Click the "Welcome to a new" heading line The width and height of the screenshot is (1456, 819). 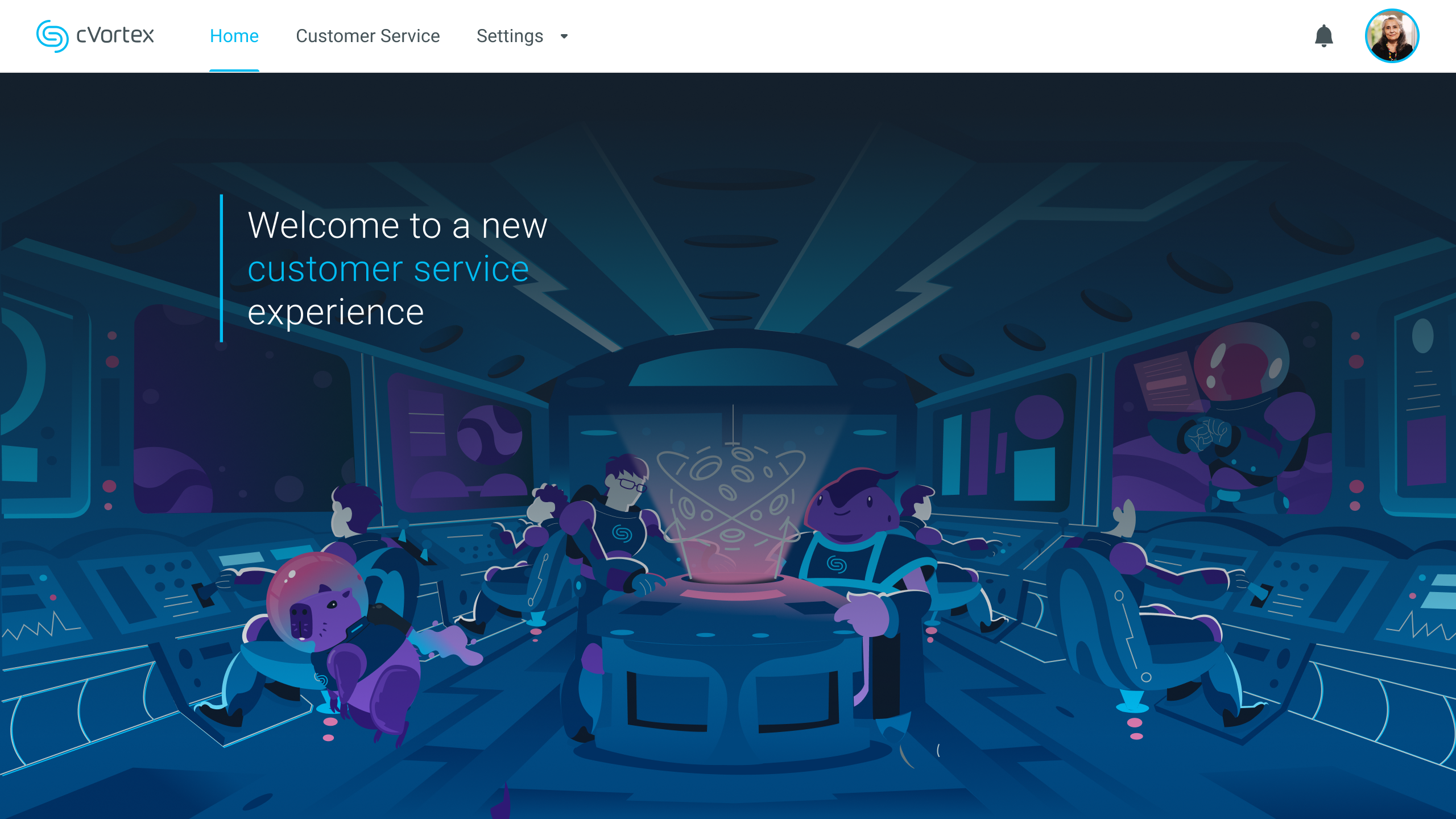tap(397, 225)
